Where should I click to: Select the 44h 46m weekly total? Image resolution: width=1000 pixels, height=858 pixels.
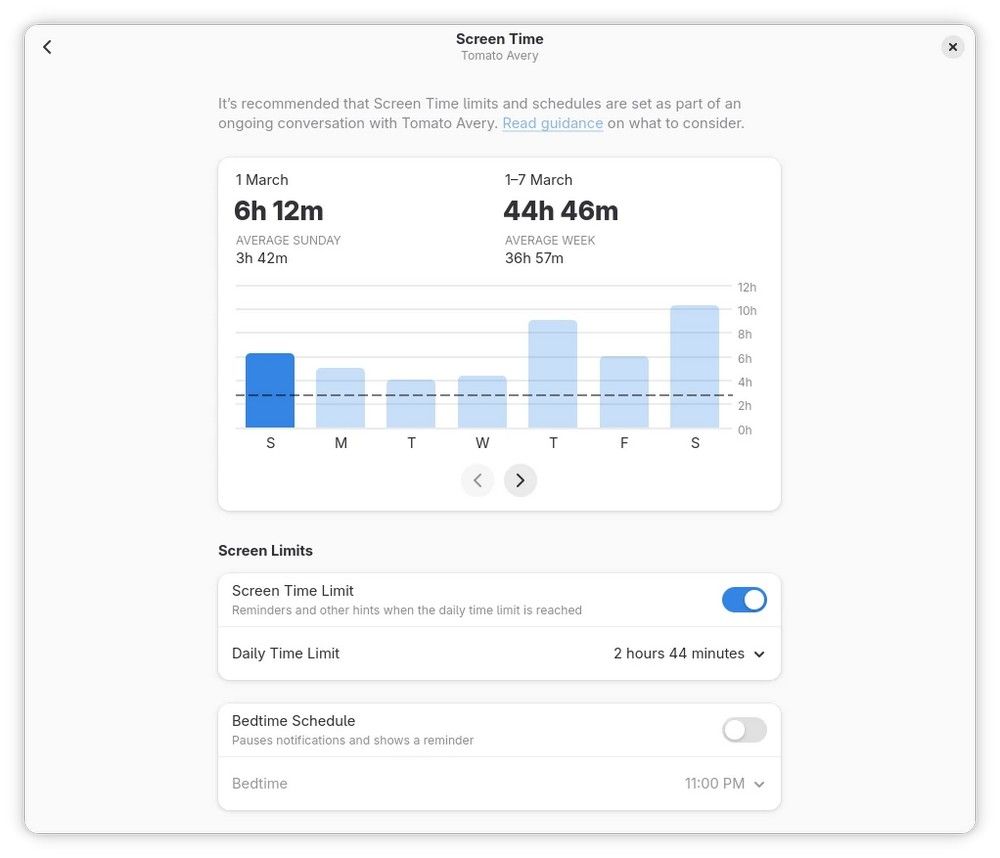coord(561,210)
